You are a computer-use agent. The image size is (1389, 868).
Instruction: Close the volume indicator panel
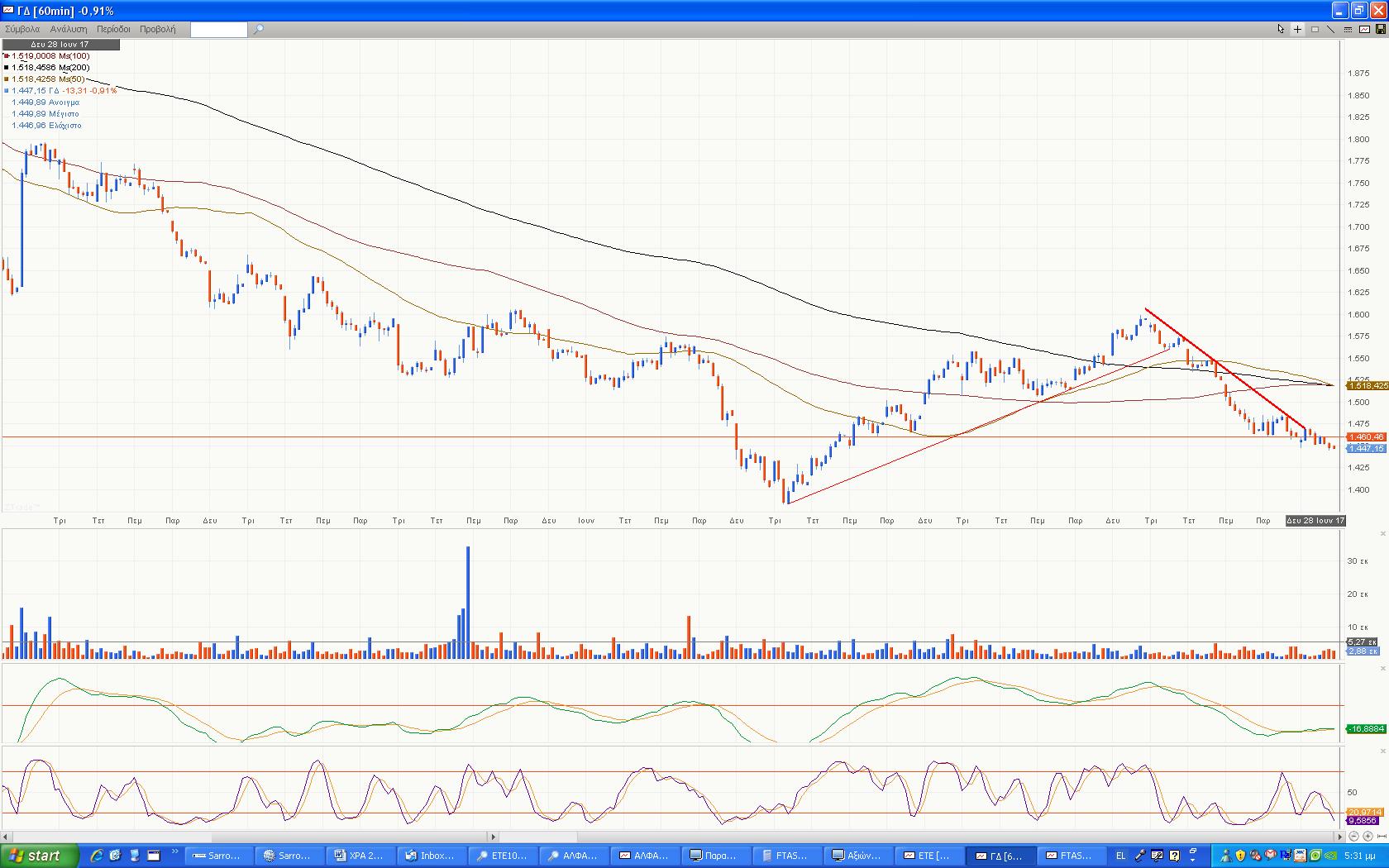tap(1382, 534)
